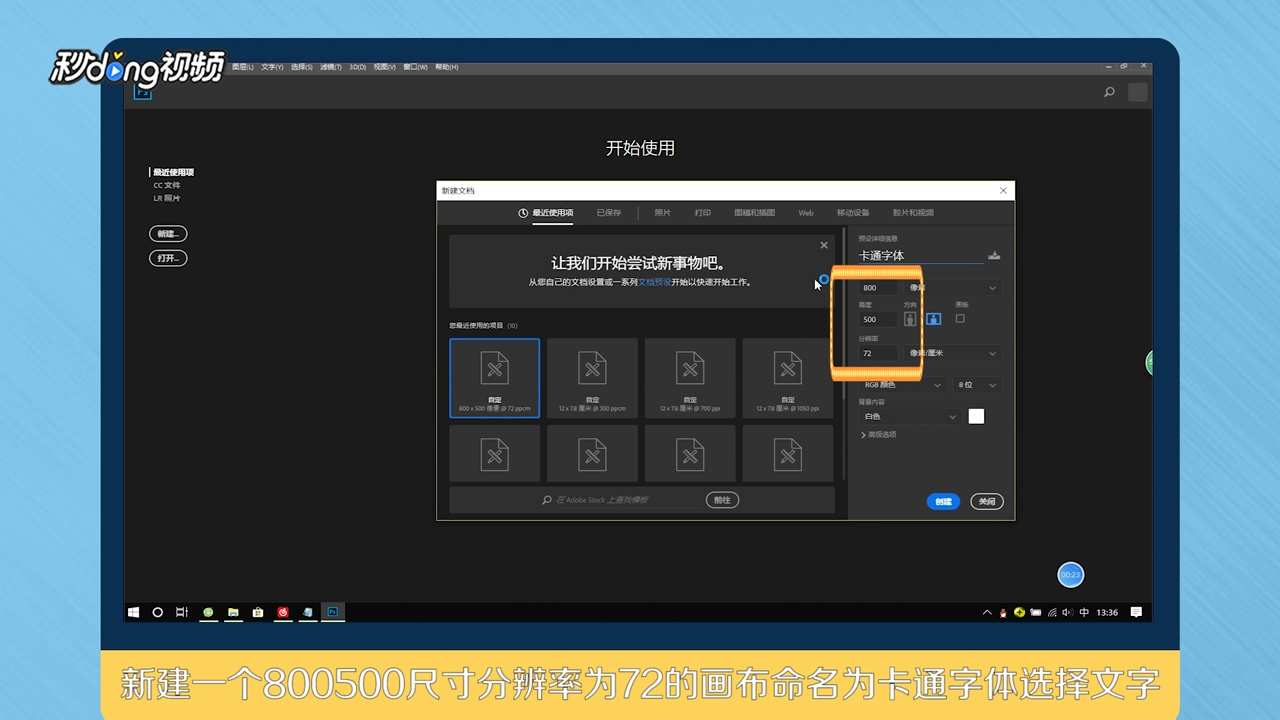Click the volume speaker tray icon
Viewport: 1280px width, 720px height.
tap(1067, 612)
